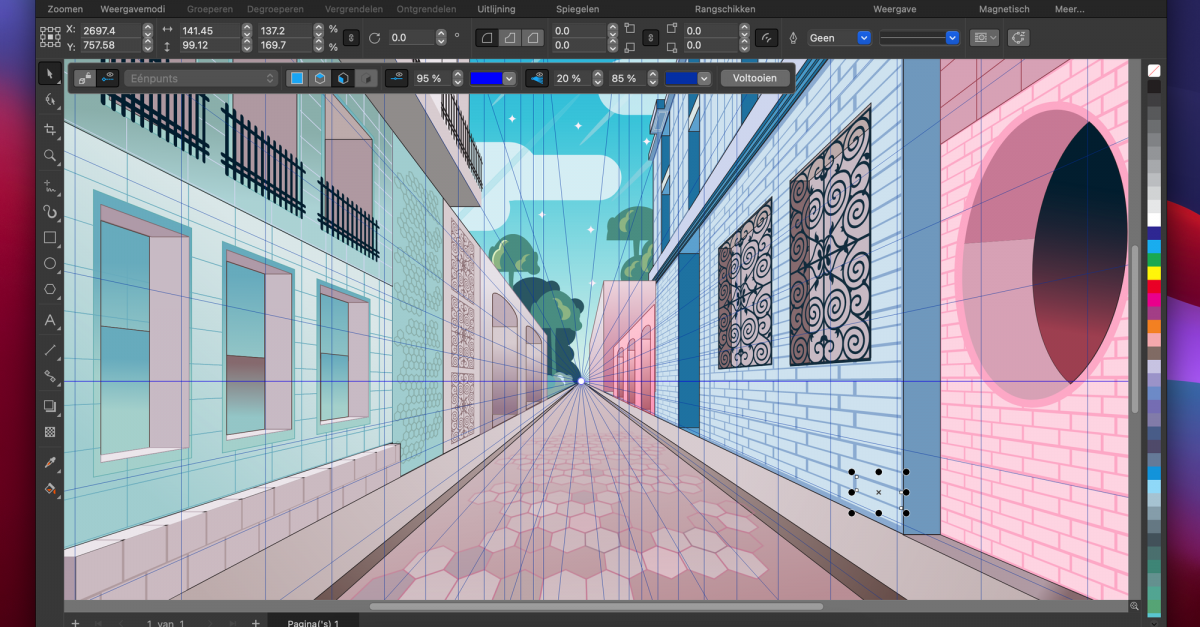Select the Color Eyedropper tool
This screenshot has height=627, width=1200.
[x=50, y=462]
